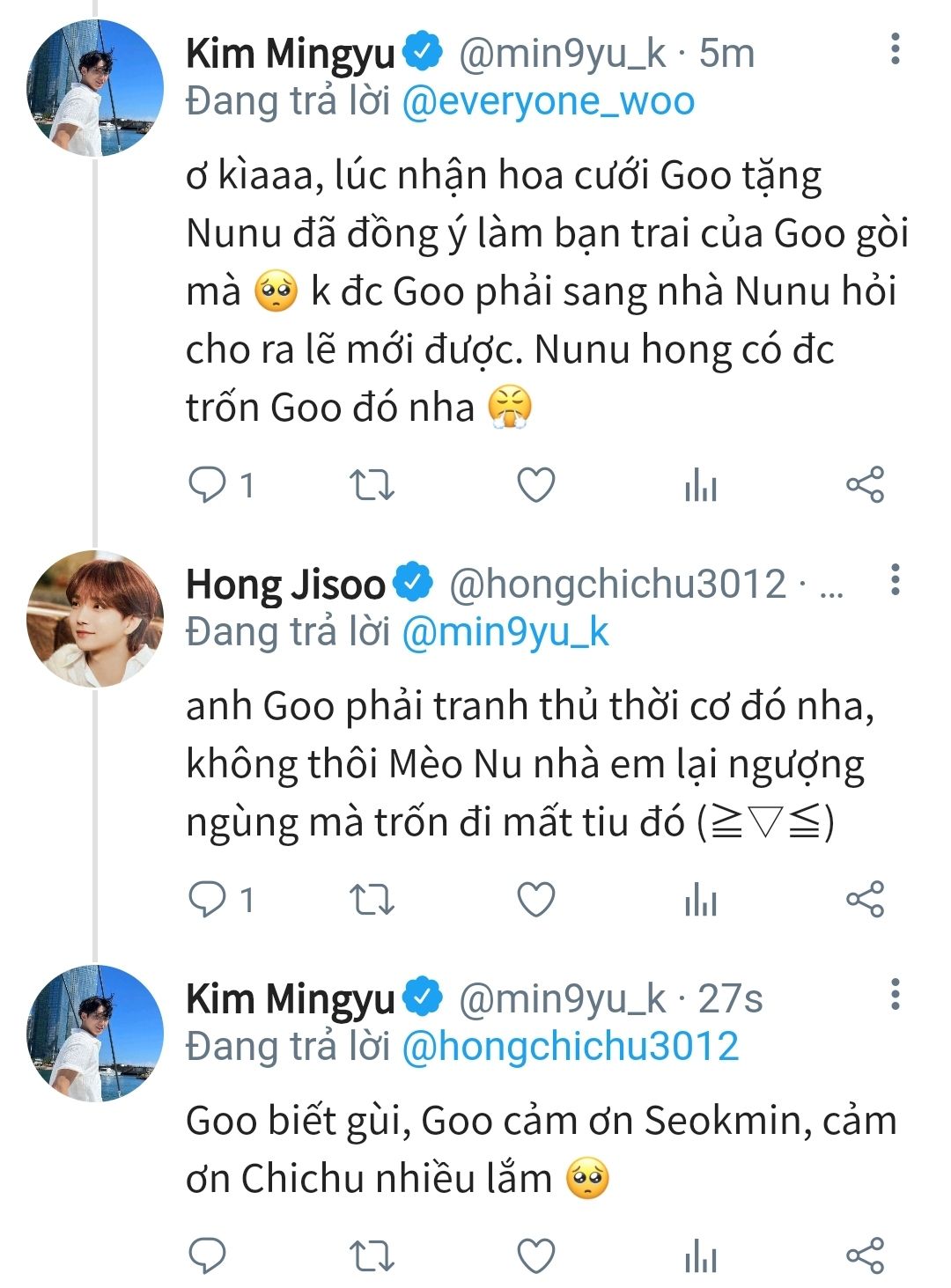Open Kim Mingyu's top profile picture
Screen dimensions: 951x1288
(95, 88)
